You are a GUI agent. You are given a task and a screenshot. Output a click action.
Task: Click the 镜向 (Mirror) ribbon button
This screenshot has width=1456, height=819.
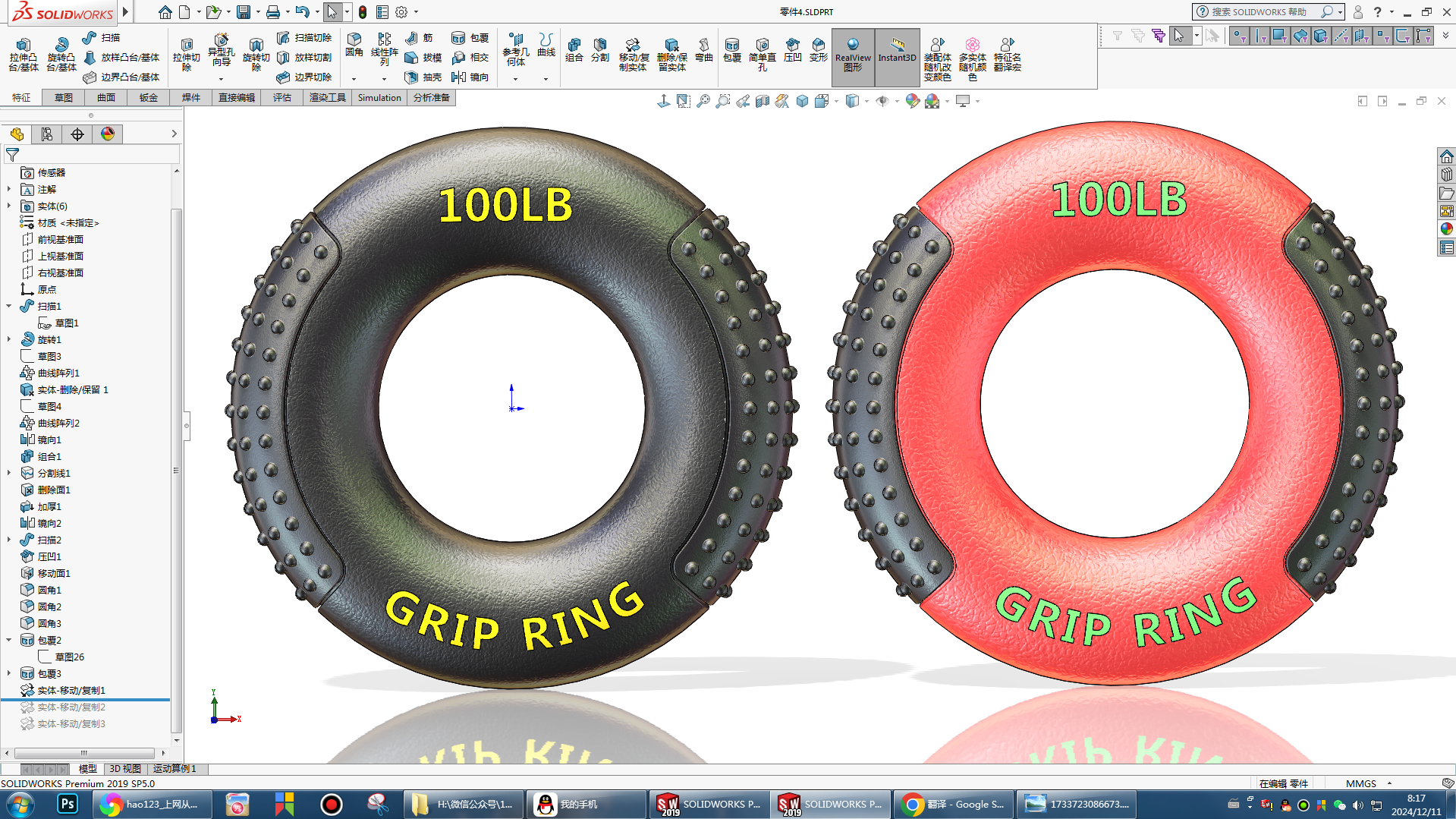click(x=470, y=77)
